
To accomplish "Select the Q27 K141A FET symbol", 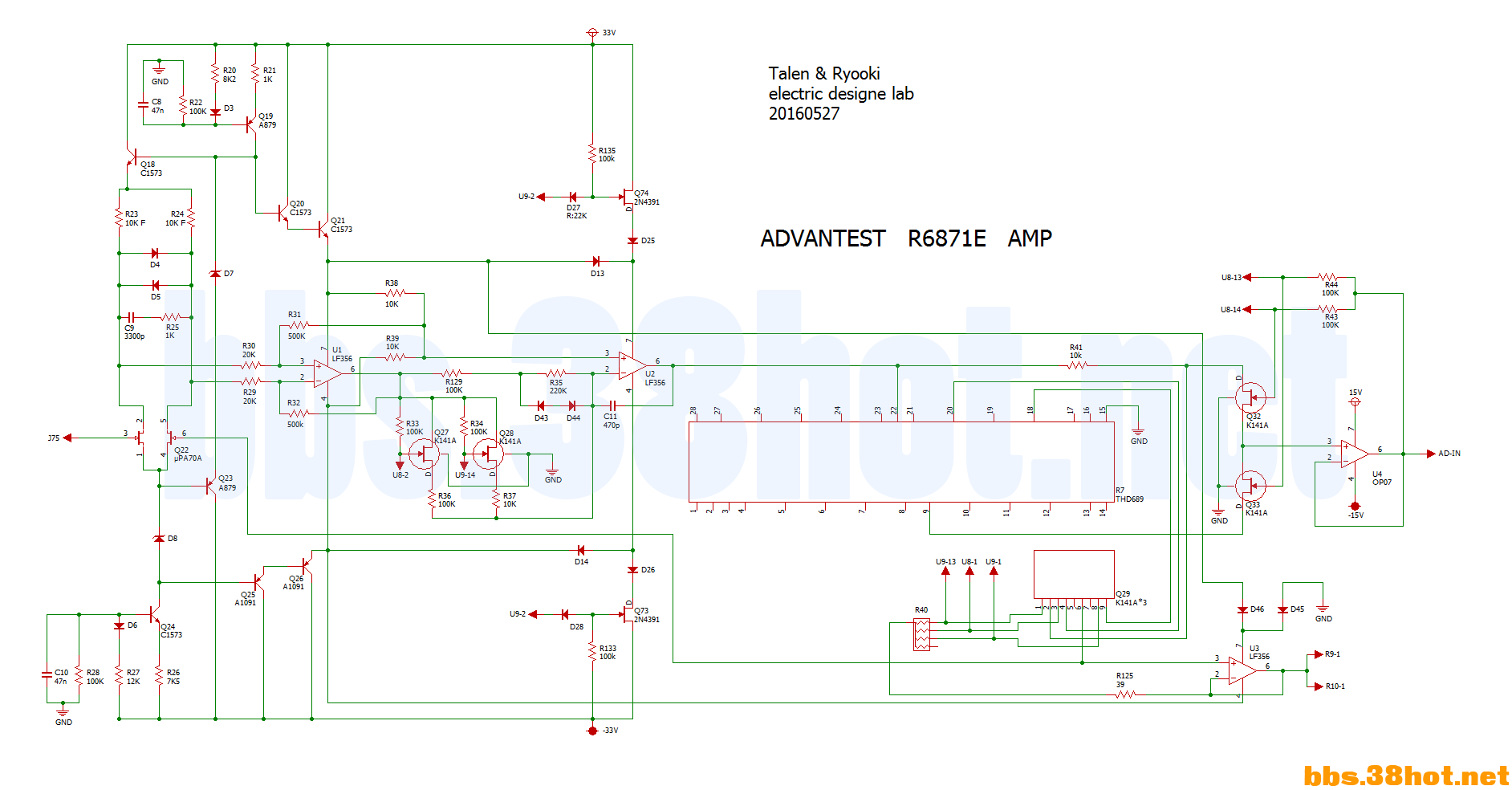I will pyautogui.click(x=424, y=454).
